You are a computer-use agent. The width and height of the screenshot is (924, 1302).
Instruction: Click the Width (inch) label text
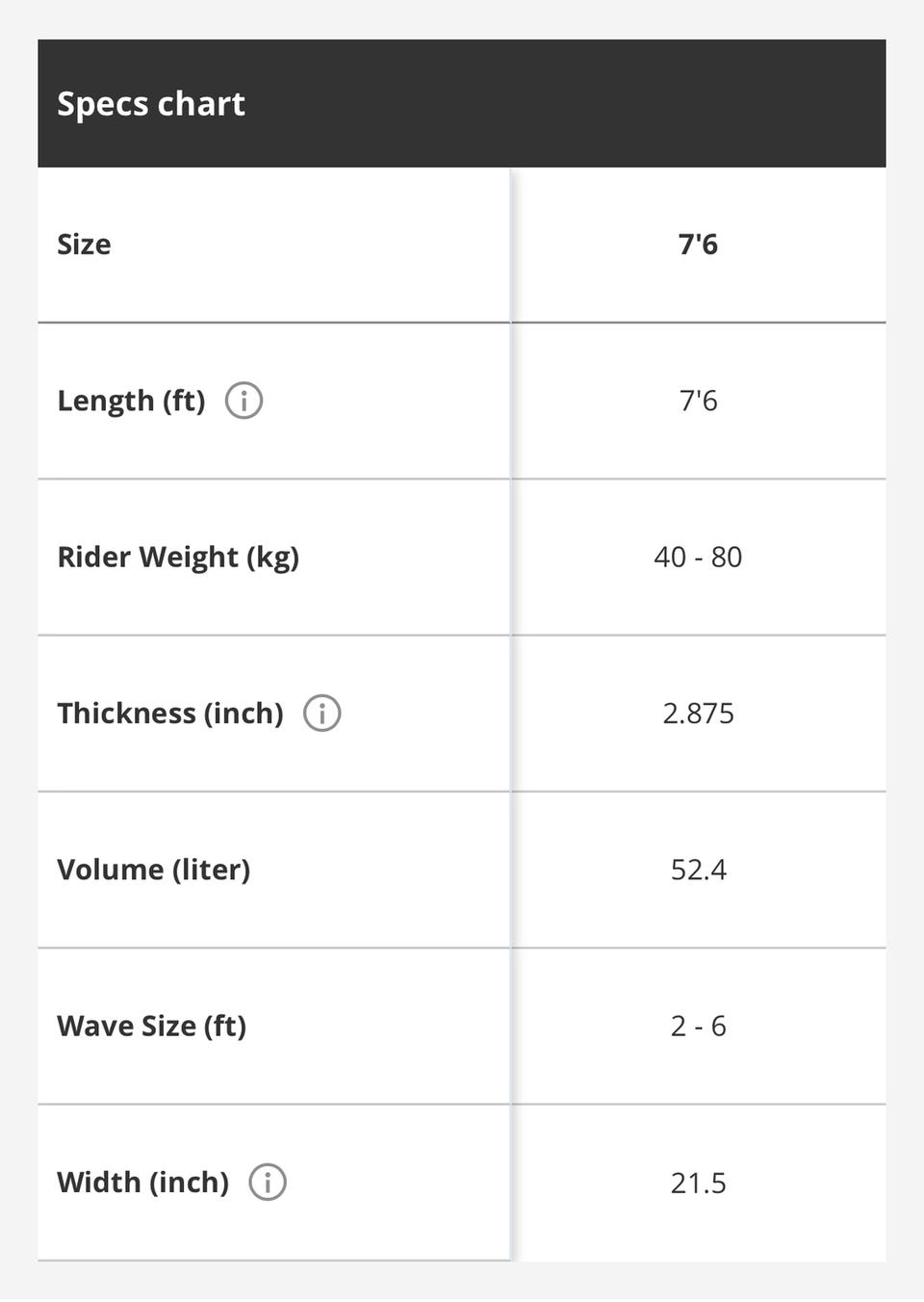point(143,1183)
